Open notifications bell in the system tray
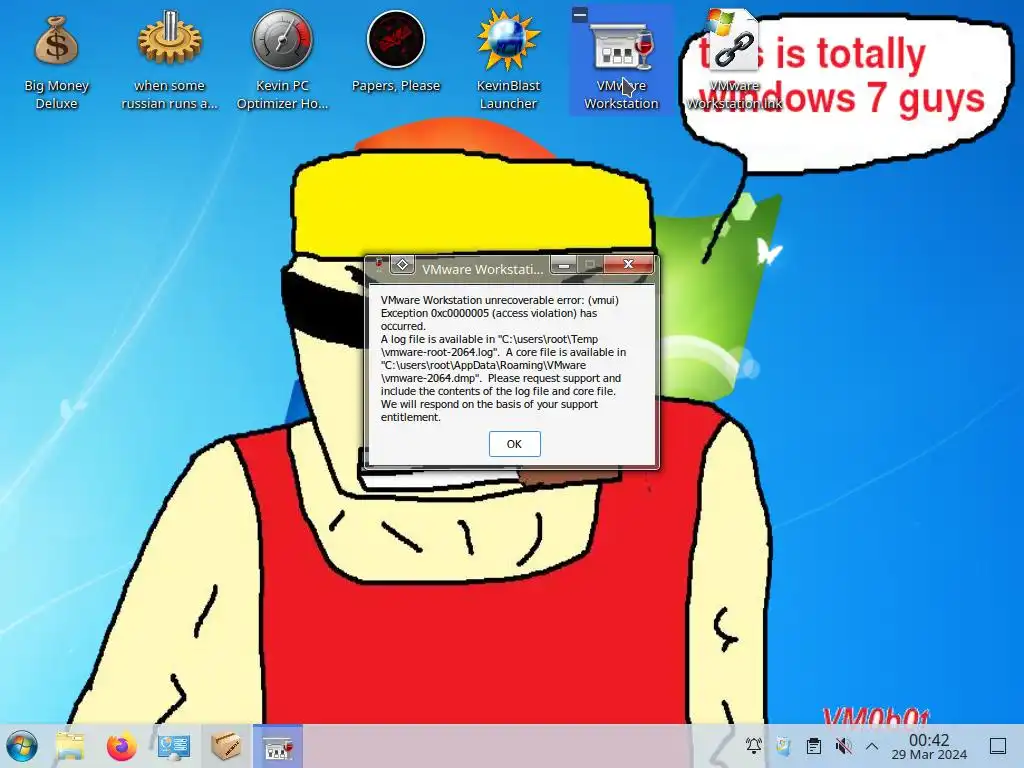 tap(754, 745)
